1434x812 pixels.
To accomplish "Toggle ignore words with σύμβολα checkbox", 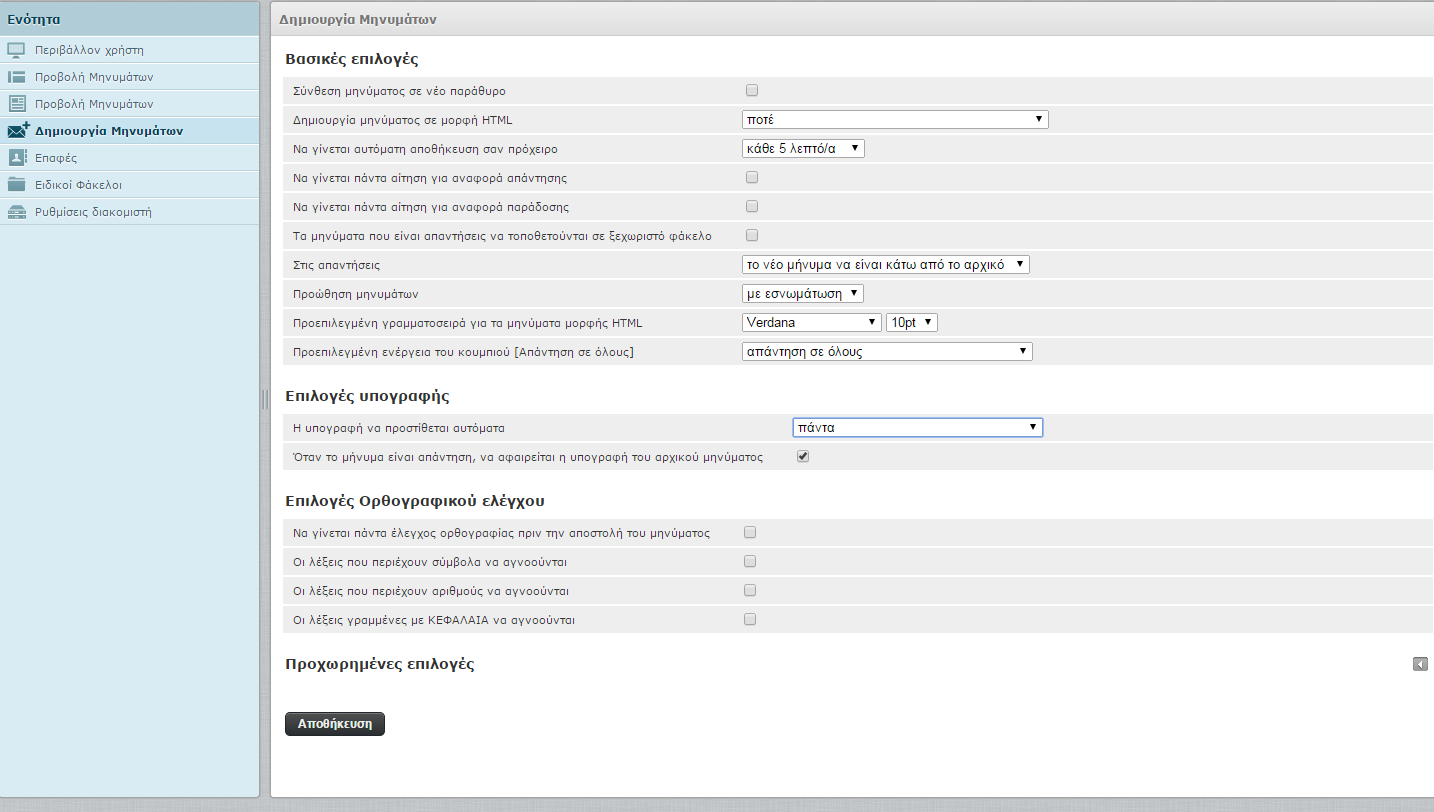I will point(750,561).
